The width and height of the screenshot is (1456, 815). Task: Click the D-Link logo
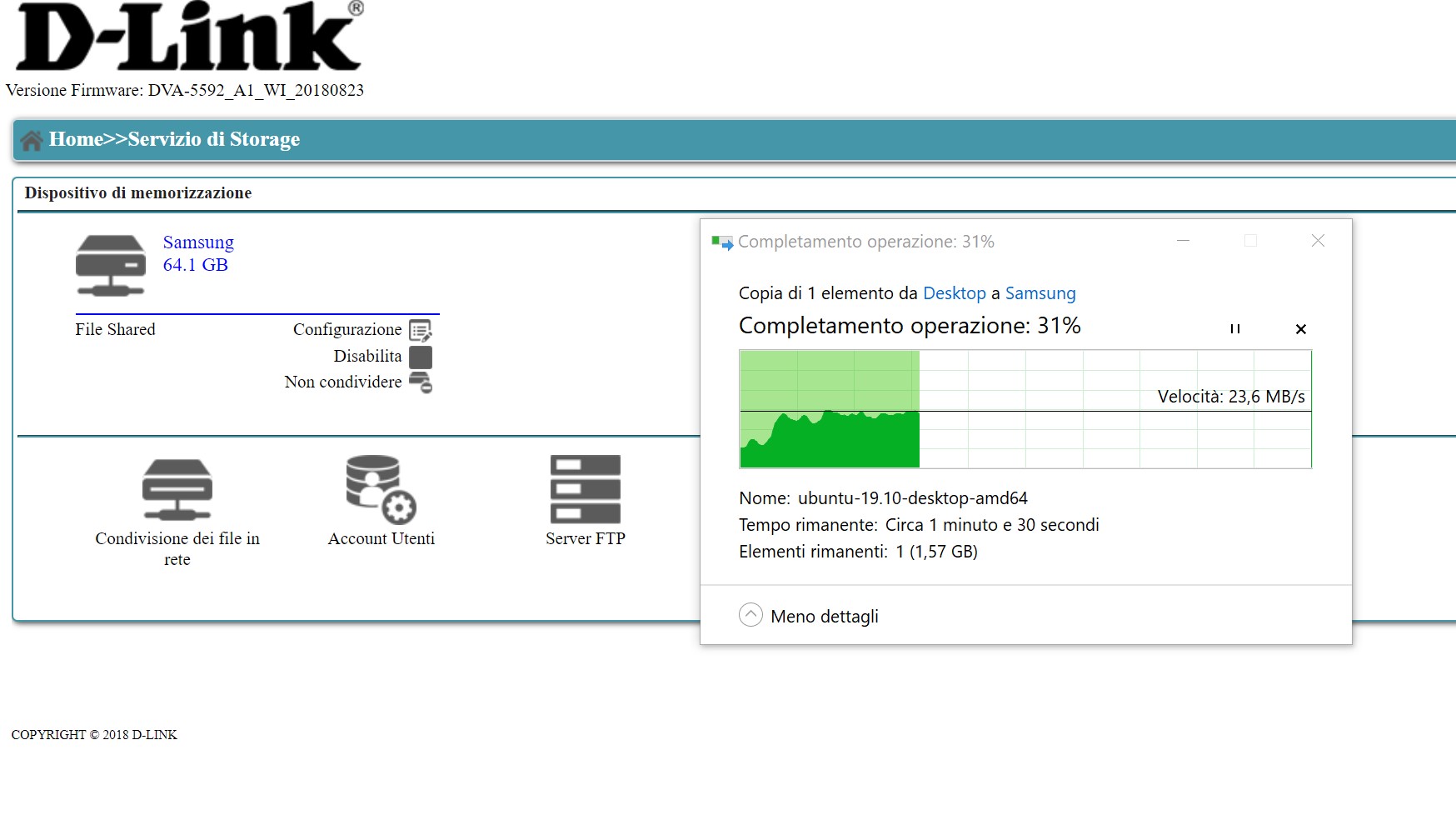point(188,37)
